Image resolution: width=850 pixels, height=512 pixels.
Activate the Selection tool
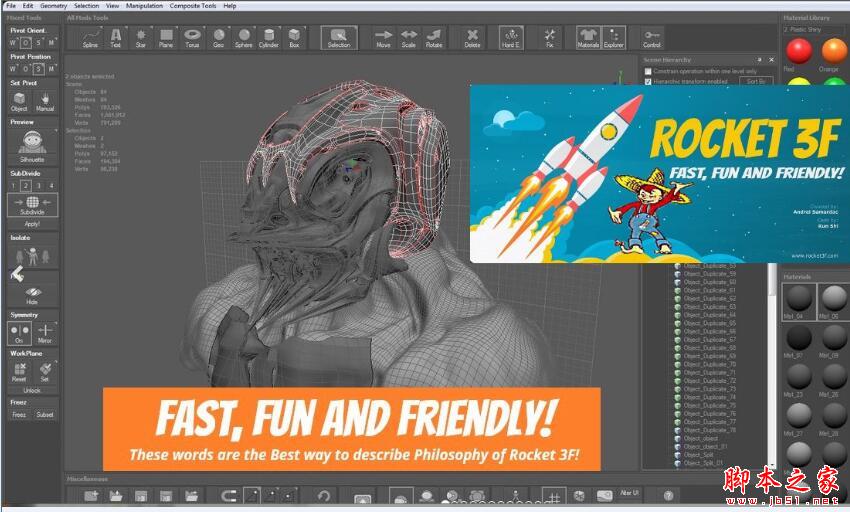click(x=339, y=38)
